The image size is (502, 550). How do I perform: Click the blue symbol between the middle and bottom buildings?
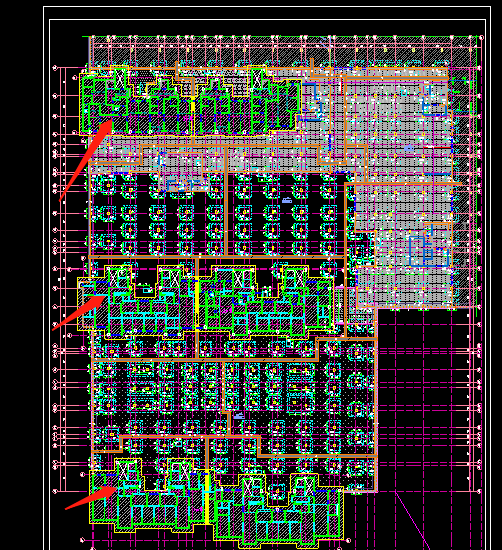[x=239, y=416]
